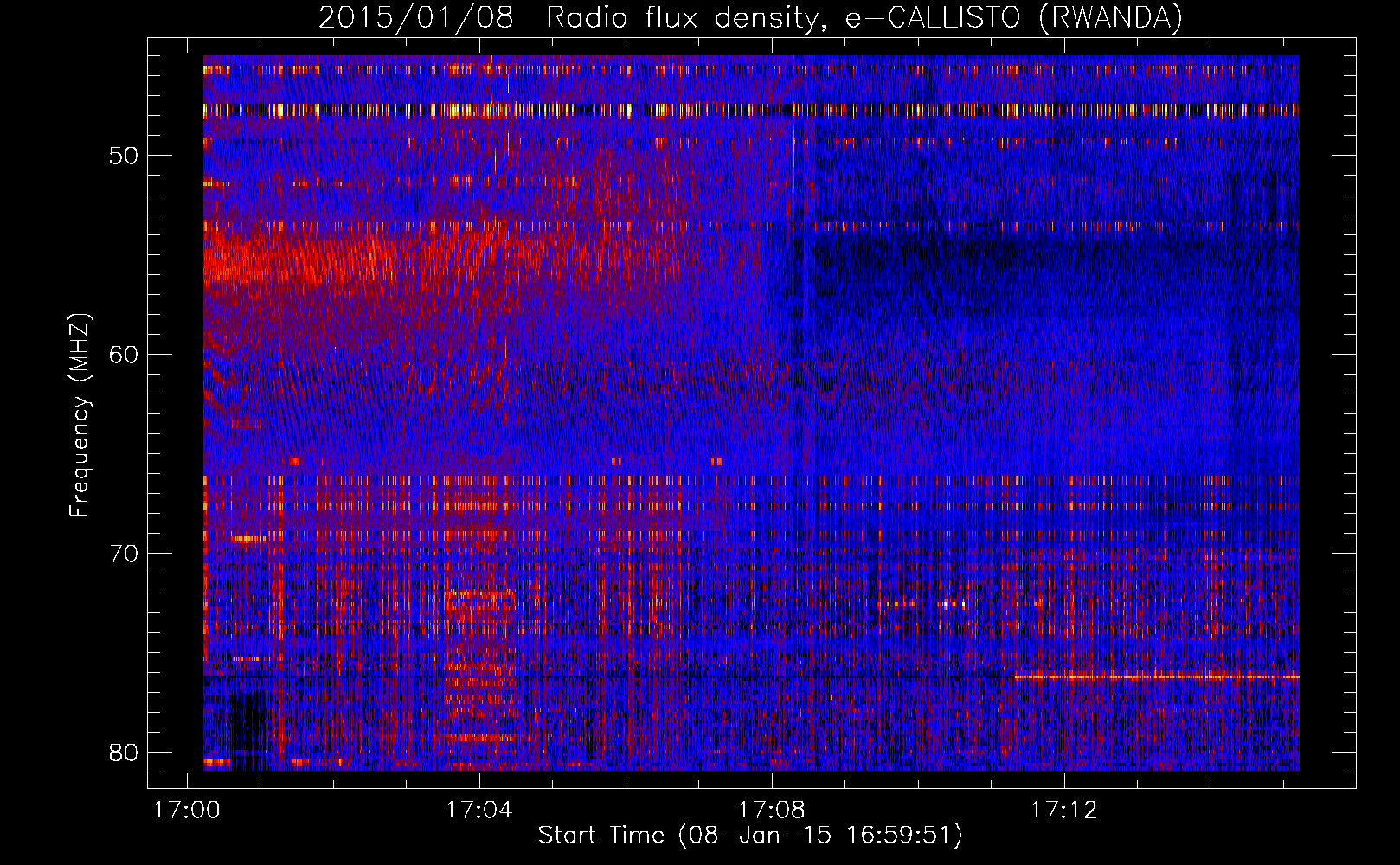Click the 17:12 time tick label

1063,811
